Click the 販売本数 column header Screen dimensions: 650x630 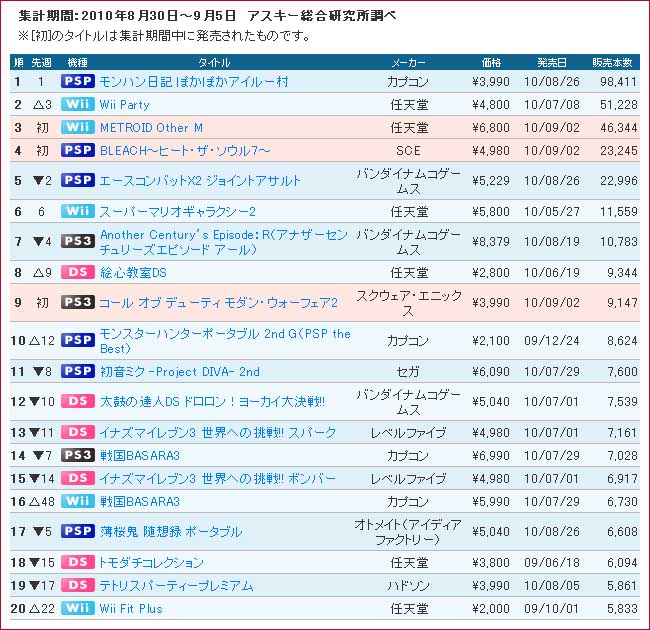pos(612,63)
